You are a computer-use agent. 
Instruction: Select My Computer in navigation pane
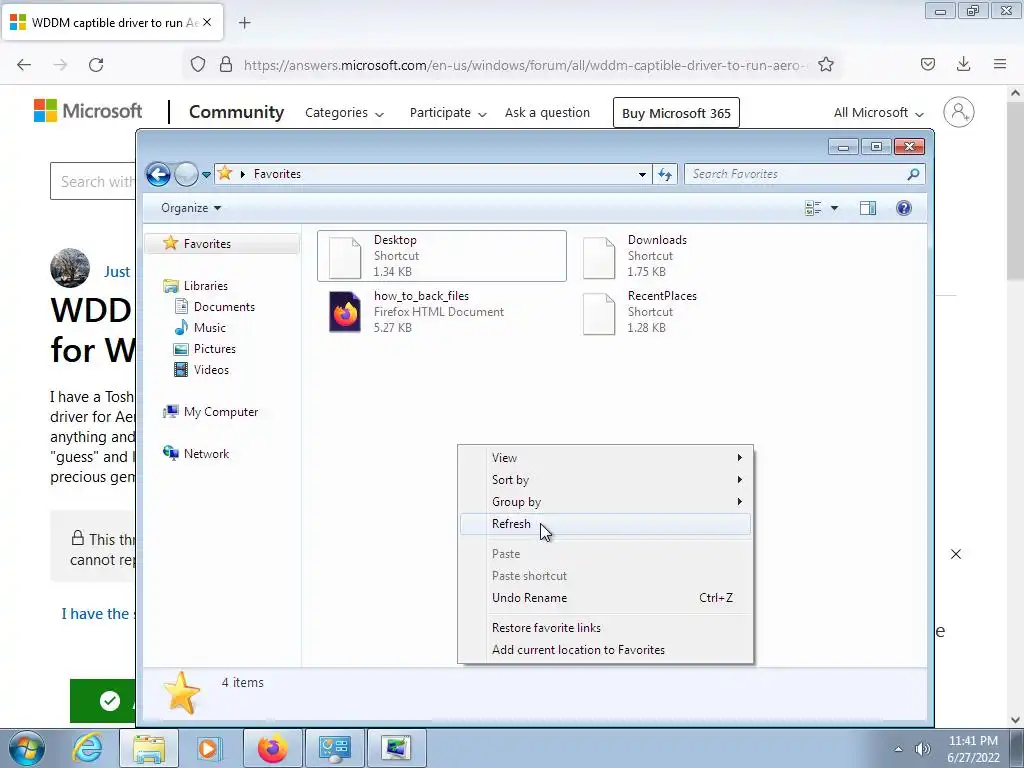coord(220,411)
